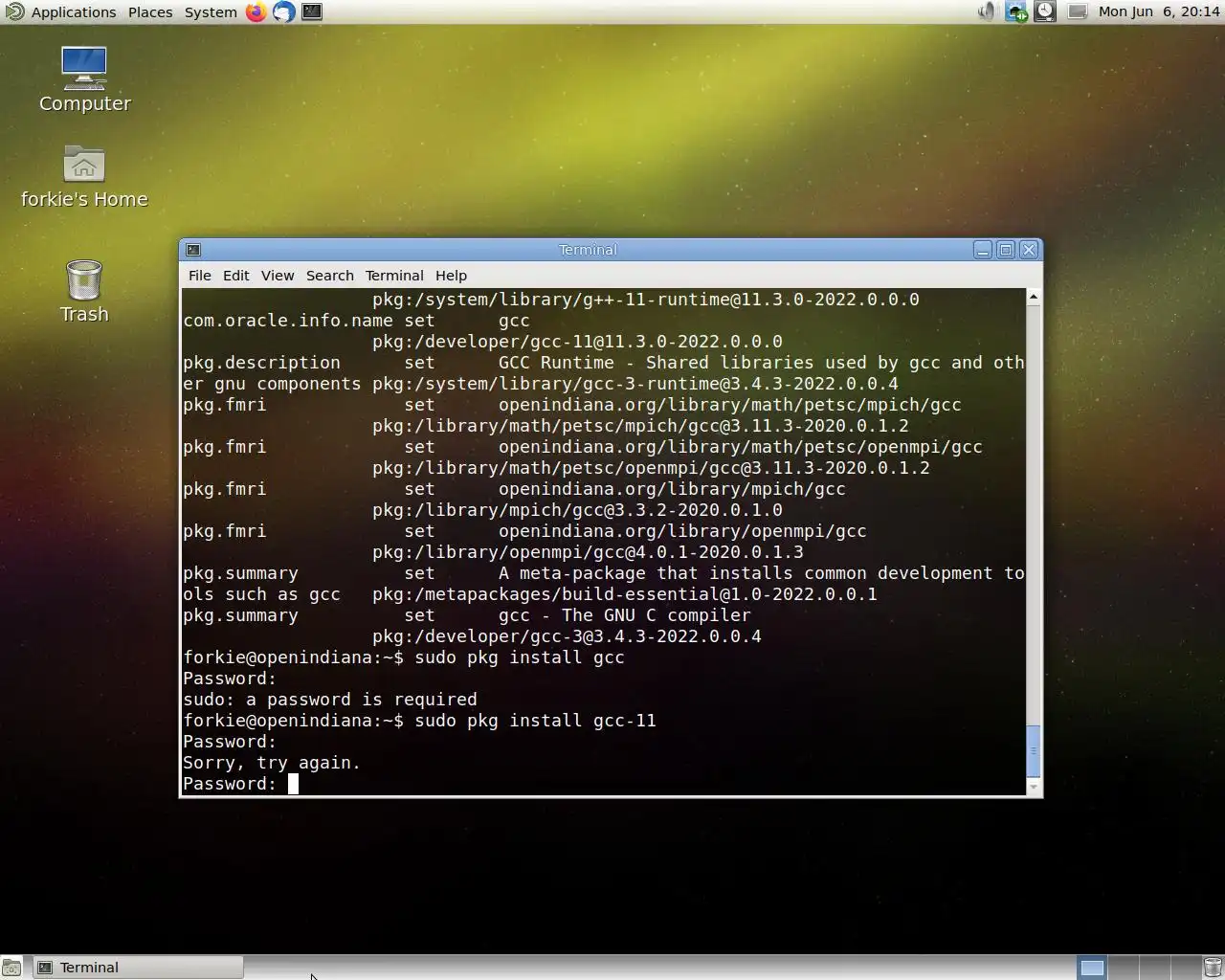This screenshot has height=980, width=1225.
Task: Open the terminal launcher in the top panel
Action: 312,11
